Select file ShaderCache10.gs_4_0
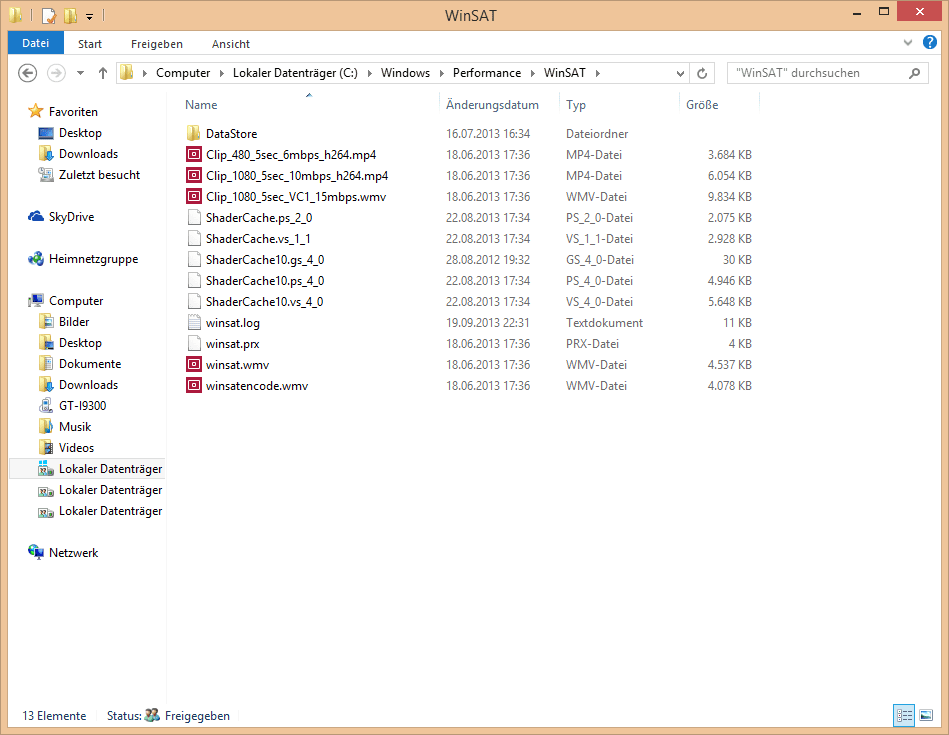The height and width of the screenshot is (735, 949). 264,260
